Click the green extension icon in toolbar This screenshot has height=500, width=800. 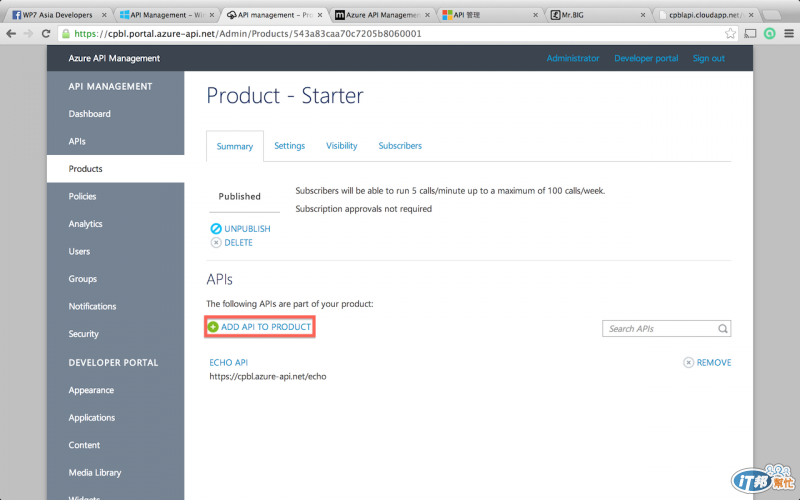769,34
